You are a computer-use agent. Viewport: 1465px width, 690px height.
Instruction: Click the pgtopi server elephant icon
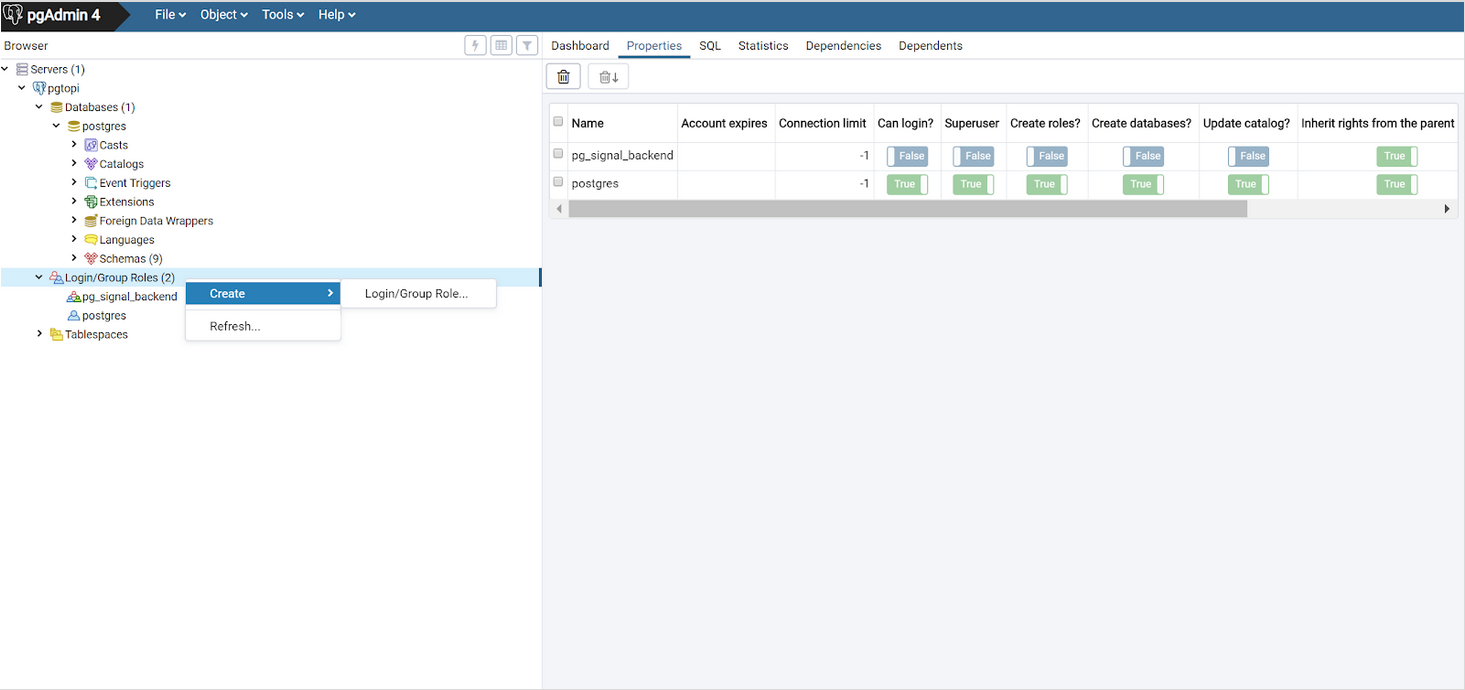point(39,88)
